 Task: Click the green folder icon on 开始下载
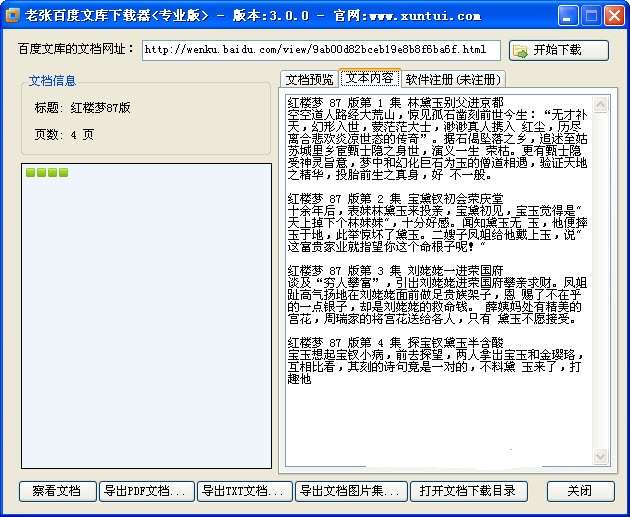point(521,51)
